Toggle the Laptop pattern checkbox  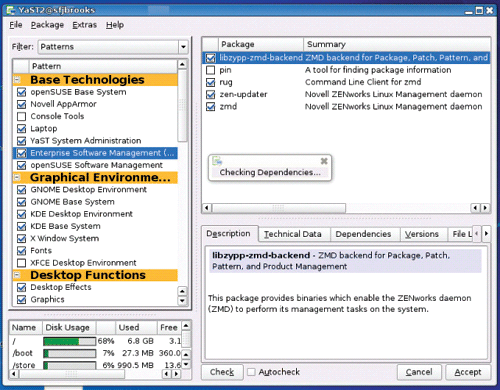pyautogui.click(x=21, y=129)
